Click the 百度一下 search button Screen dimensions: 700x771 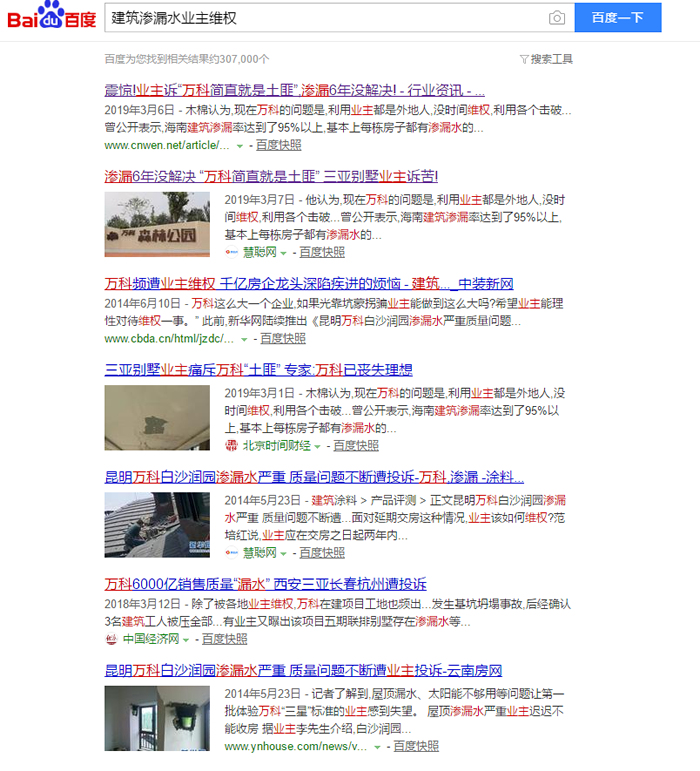pos(618,18)
